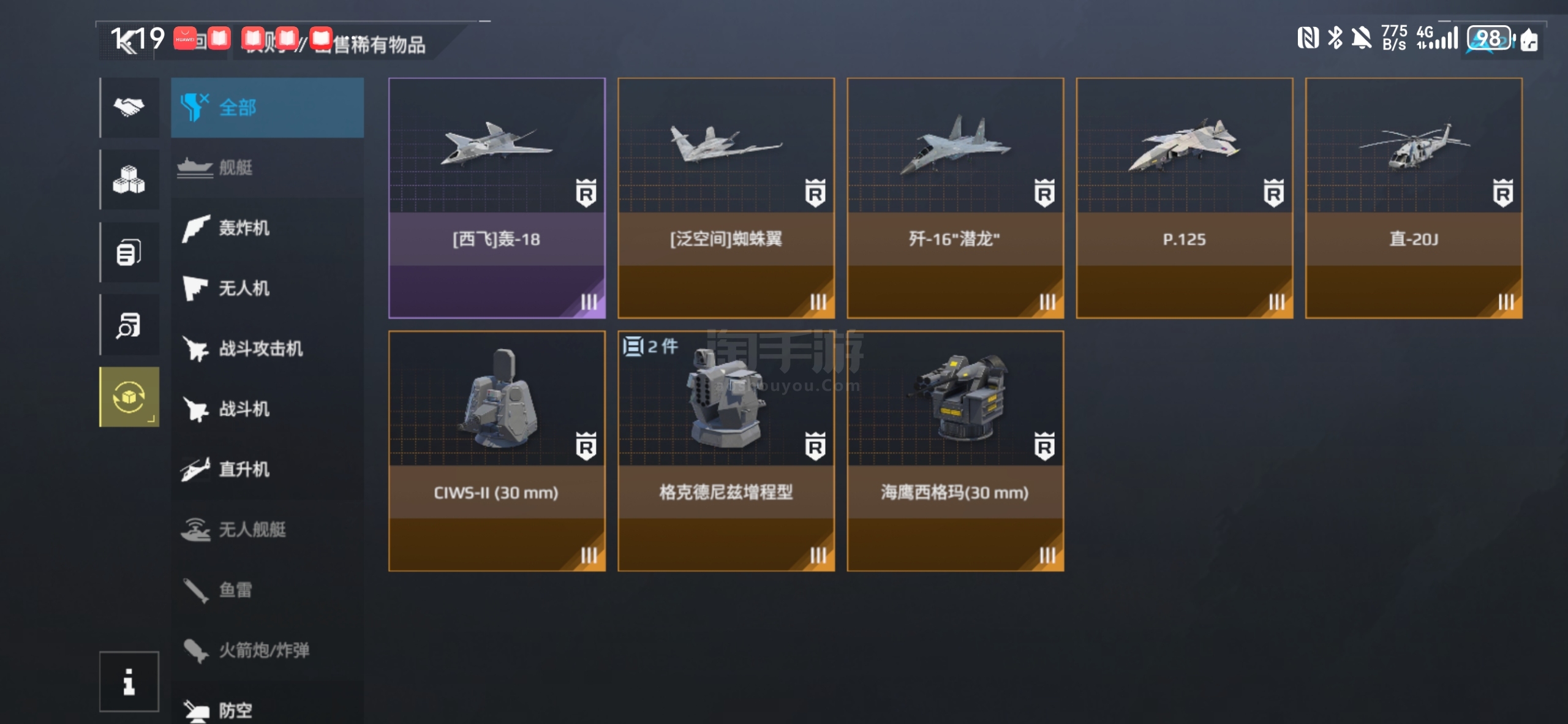Viewport: 1568px width, 724px height.
Task: Pick the 格克德尼兹增程型 two-piece card
Action: coord(726,451)
